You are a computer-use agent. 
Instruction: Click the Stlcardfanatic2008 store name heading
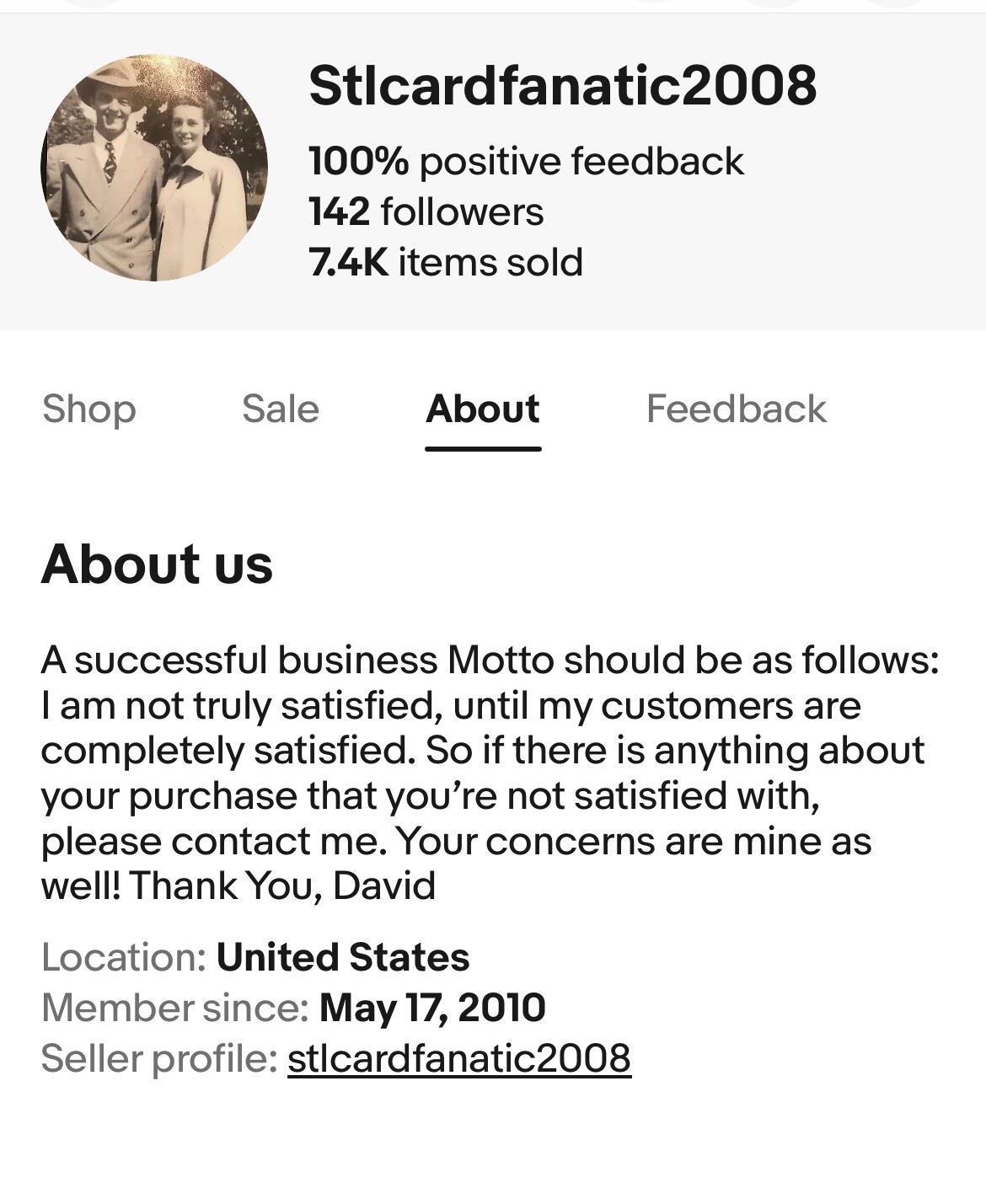coord(562,86)
